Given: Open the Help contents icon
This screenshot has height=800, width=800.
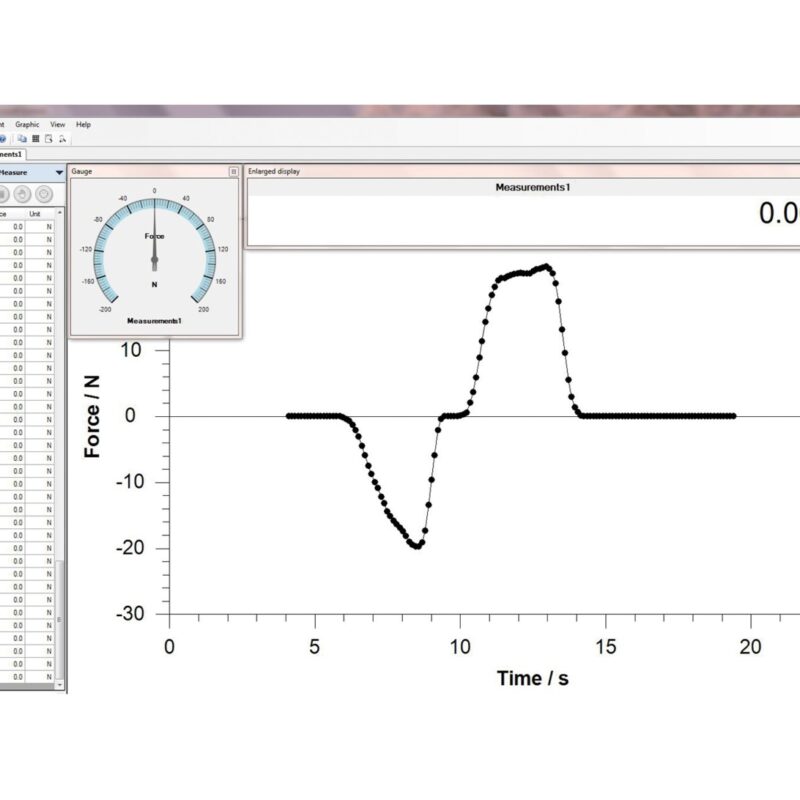Looking at the screenshot, I should coord(3,138).
